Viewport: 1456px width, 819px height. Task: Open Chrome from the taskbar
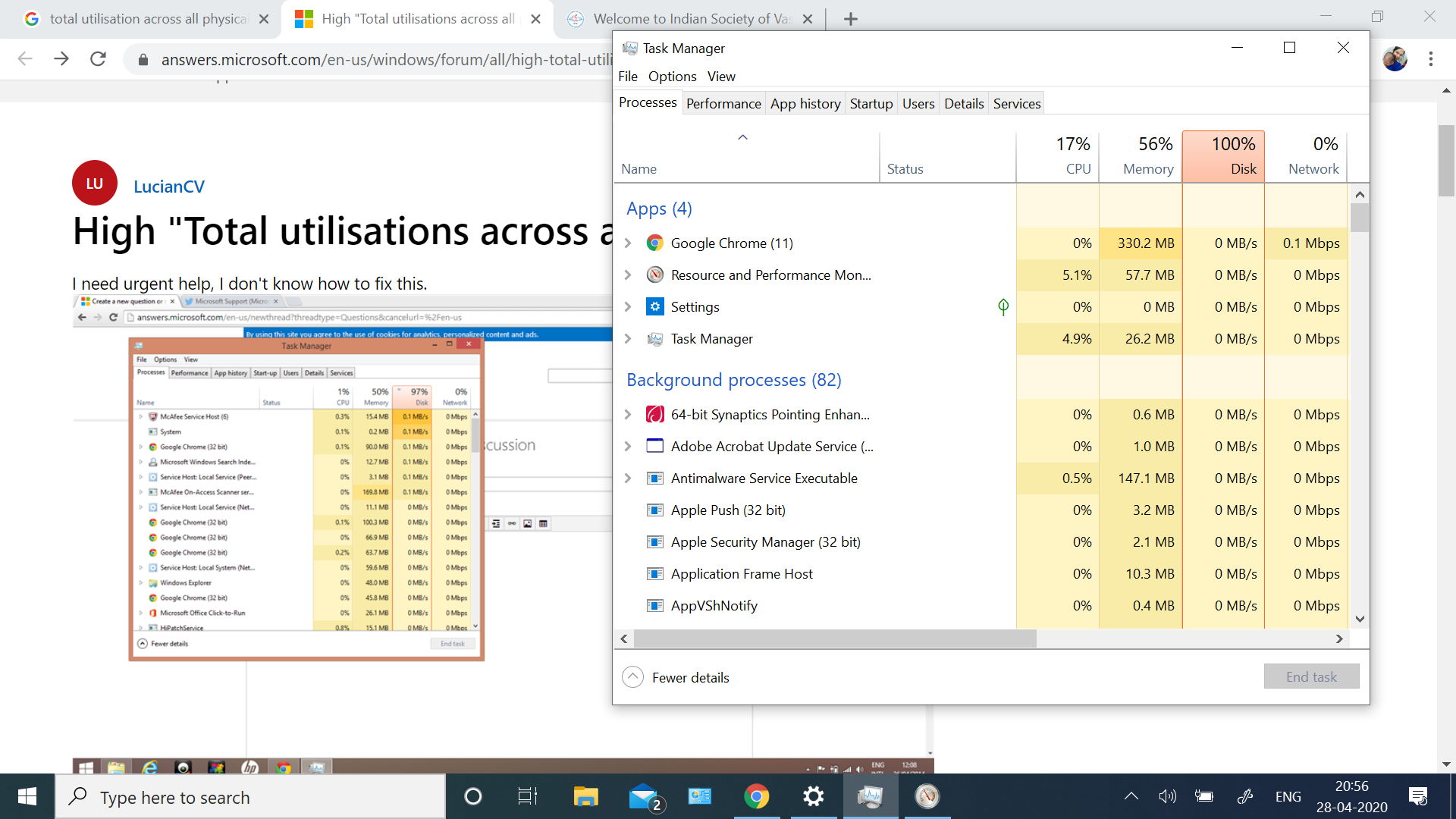(x=756, y=796)
